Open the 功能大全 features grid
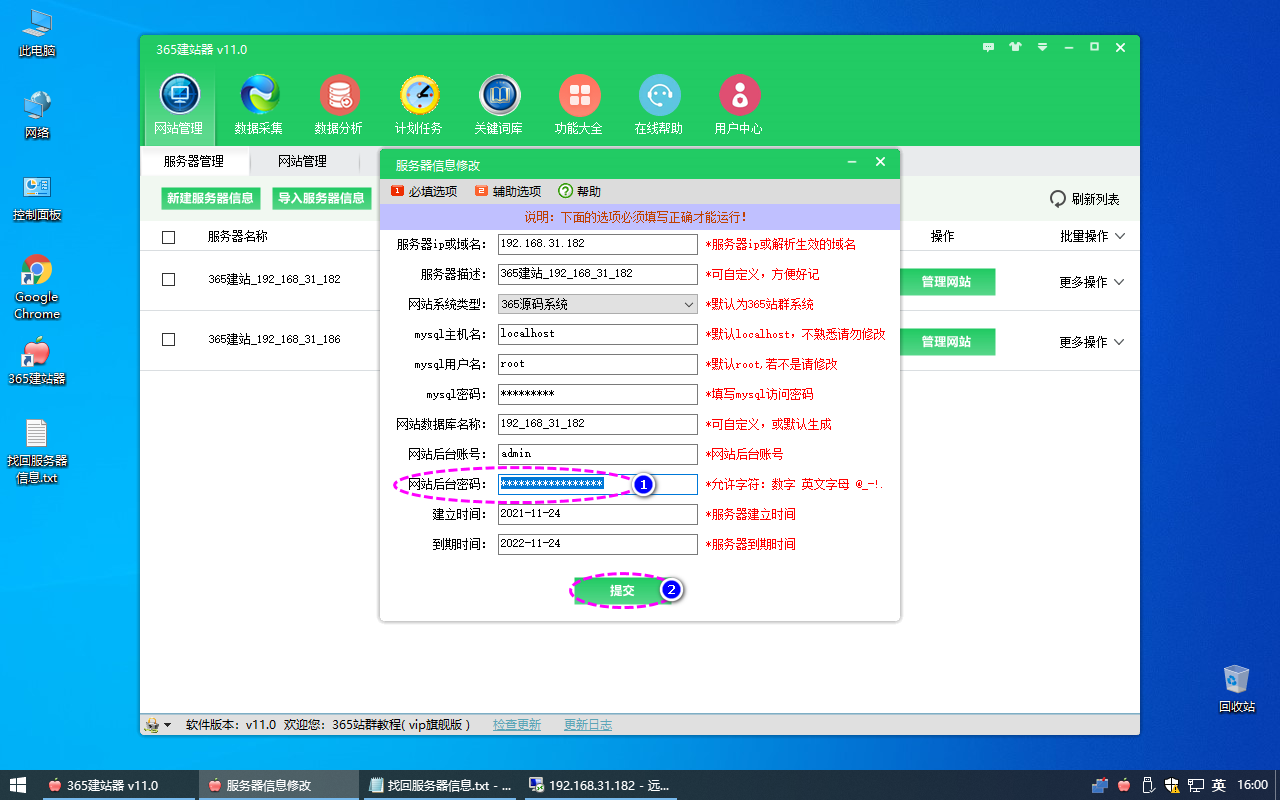This screenshot has height=800, width=1280. coord(579,105)
